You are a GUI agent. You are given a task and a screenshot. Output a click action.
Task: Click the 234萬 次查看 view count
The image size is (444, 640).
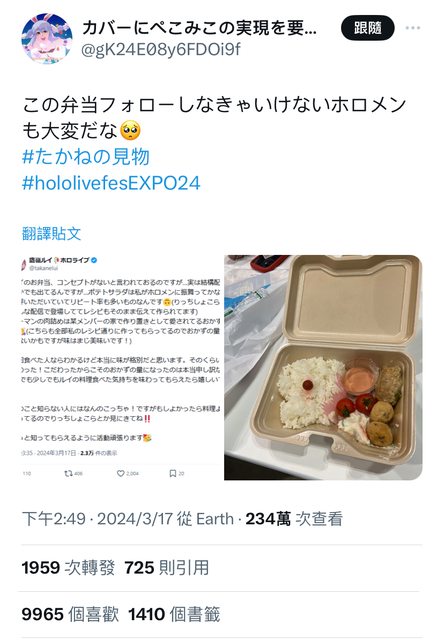294,519
